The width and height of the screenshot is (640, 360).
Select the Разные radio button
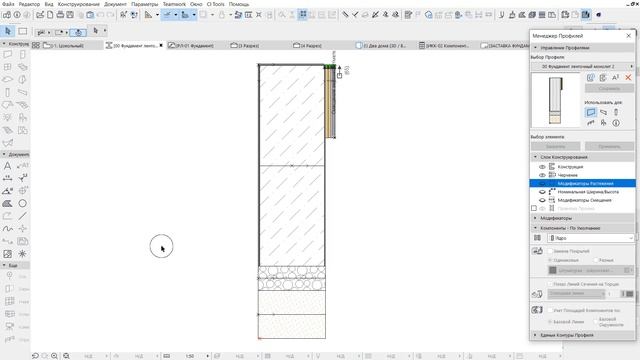click(596, 260)
